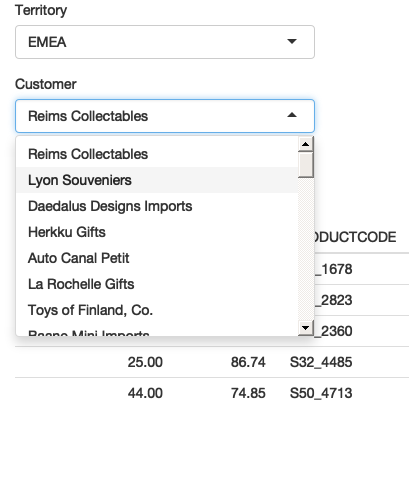This screenshot has width=409, height=500.
Task: Select Lyon Souveniers in the customer list
Action: [x=157, y=180]
